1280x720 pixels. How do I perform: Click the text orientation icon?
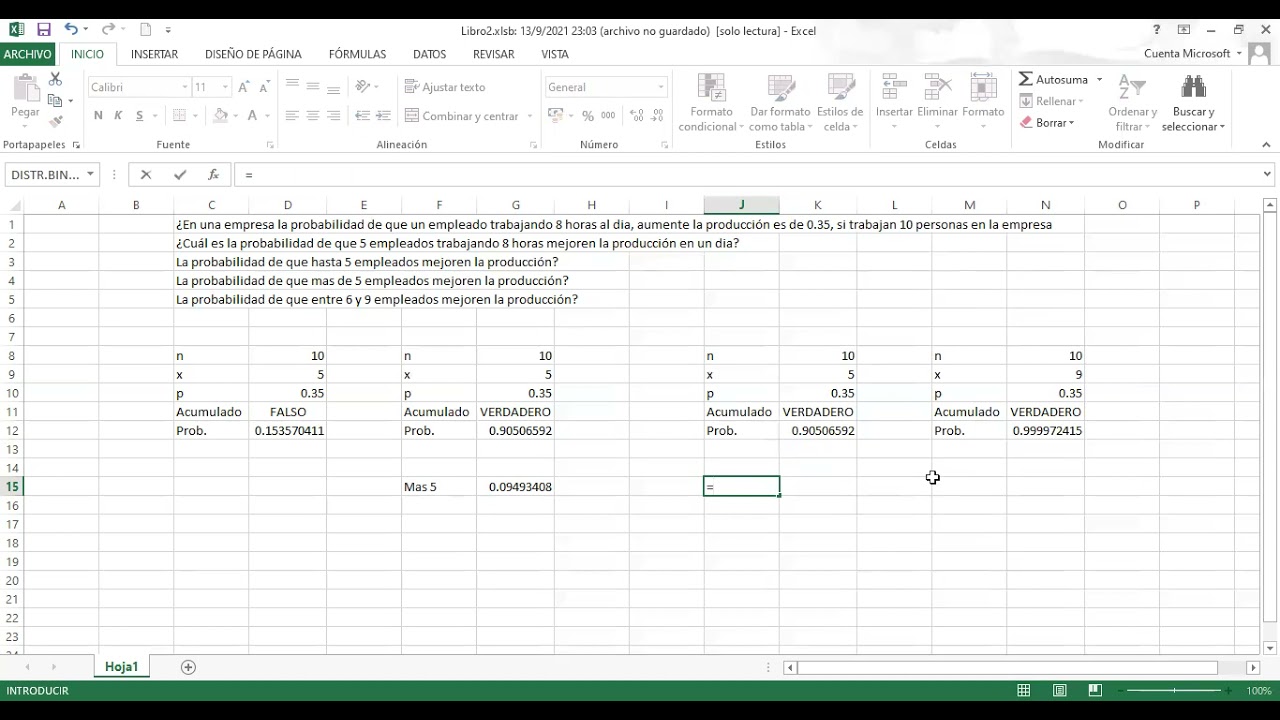pos(363,87)
